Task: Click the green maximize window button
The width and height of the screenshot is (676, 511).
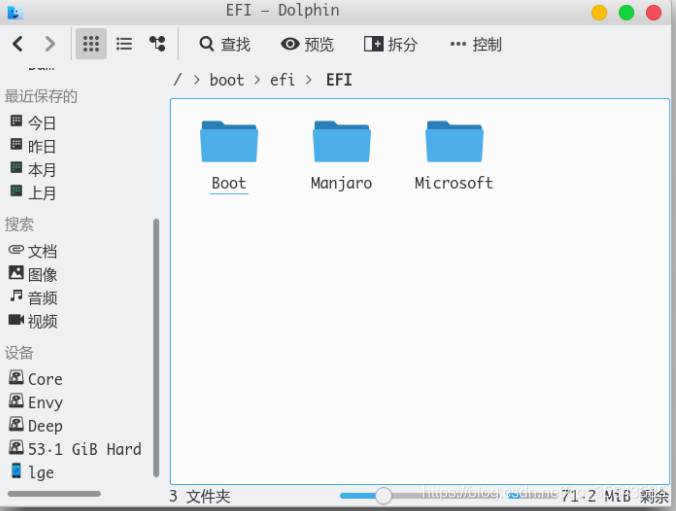Action: 626,13
